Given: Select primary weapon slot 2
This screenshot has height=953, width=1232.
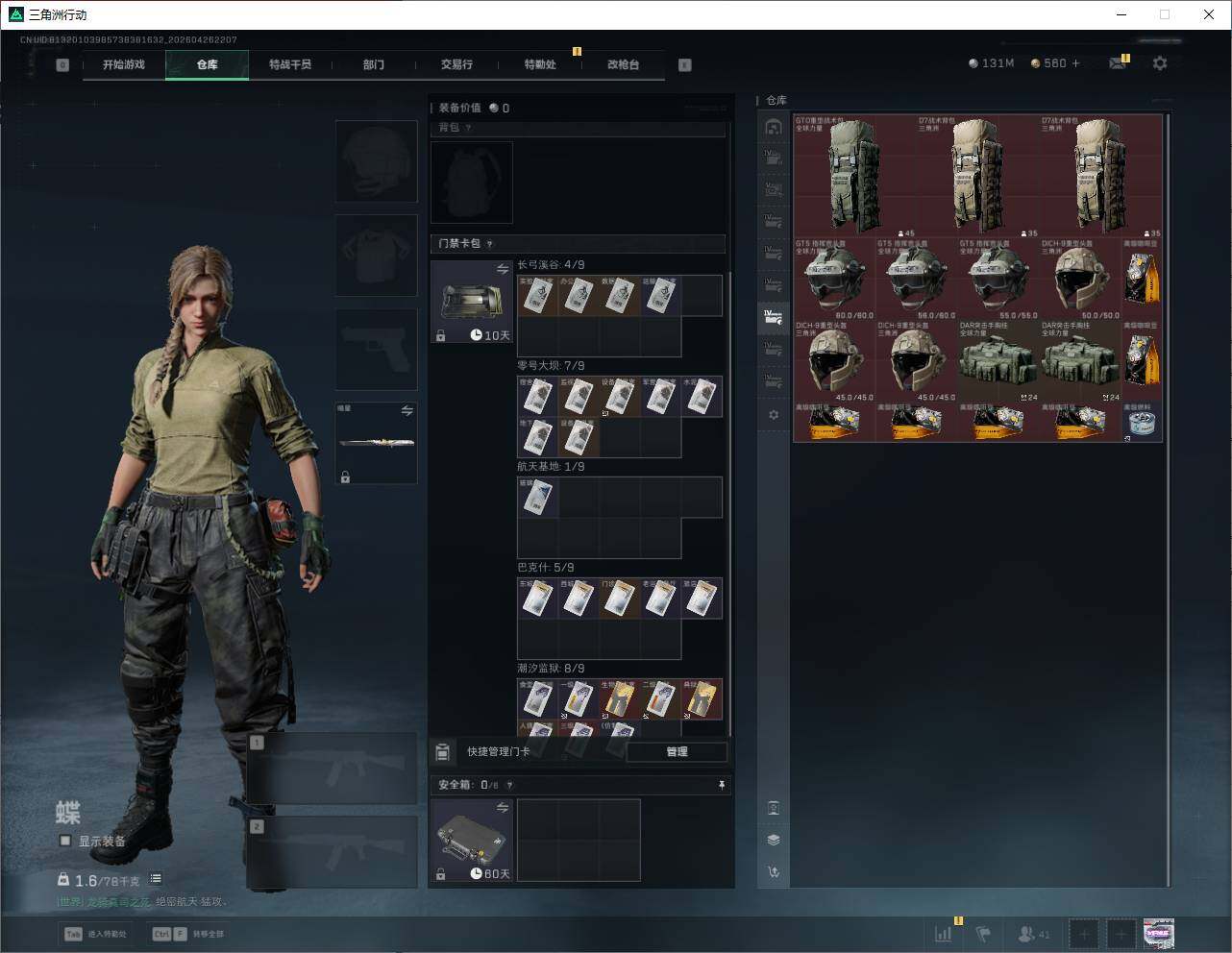Looking at the screenshot, I should [x=333, y=852].
